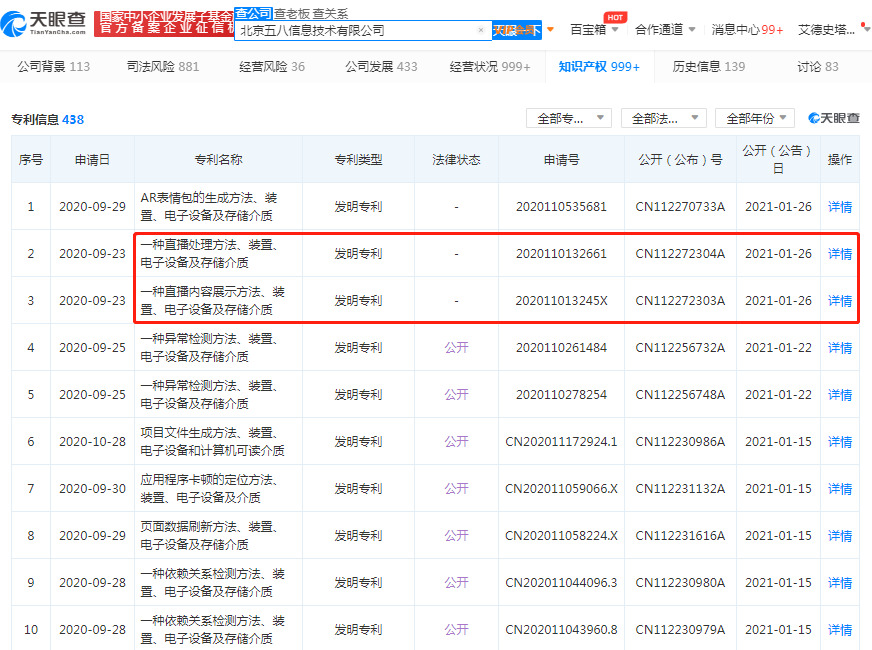Switch to 司法风险 tab
This screenshot has height=650, width=872.
162,67
